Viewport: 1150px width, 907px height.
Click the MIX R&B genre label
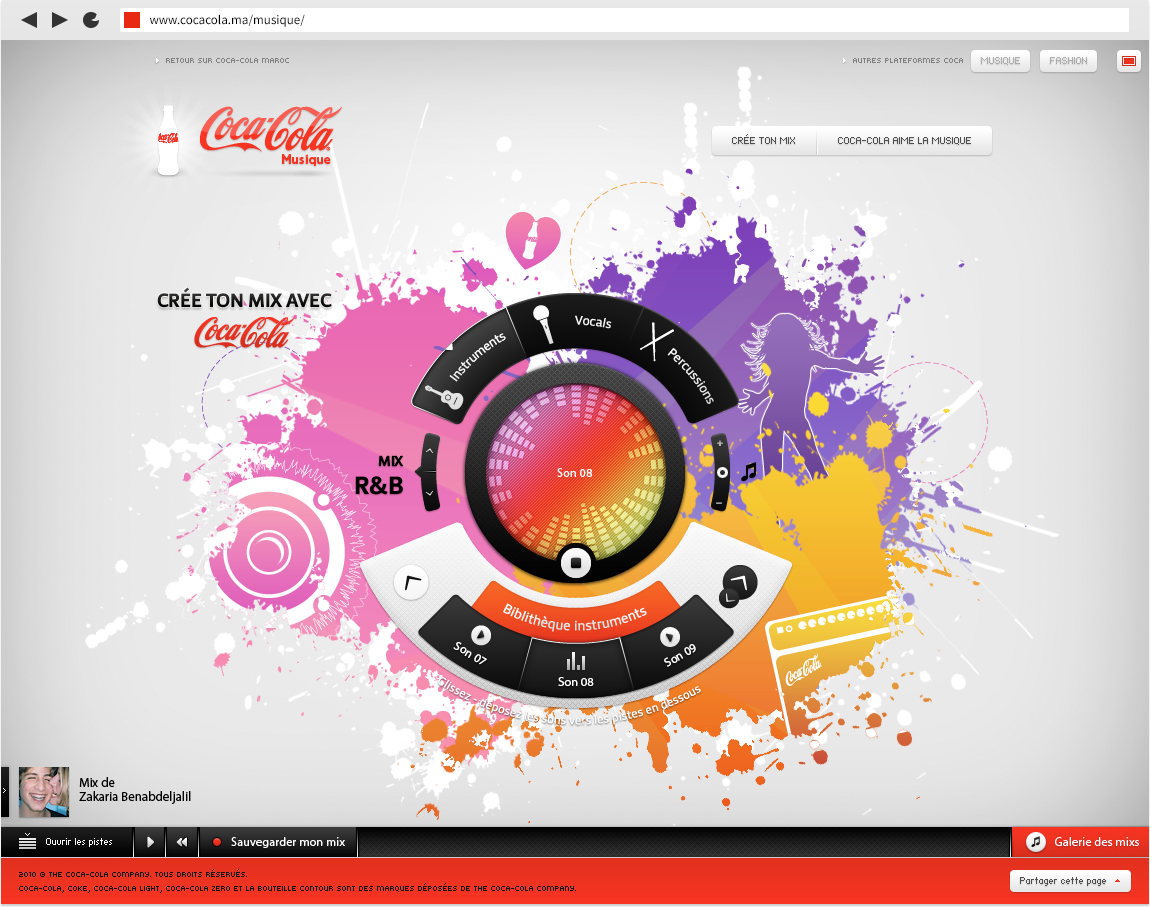pyautogui.click(x=379, y=475)
